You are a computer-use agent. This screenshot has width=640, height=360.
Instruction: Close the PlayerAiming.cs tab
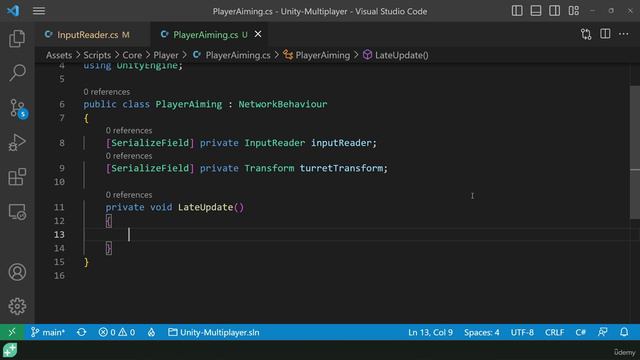pos(258,34)
